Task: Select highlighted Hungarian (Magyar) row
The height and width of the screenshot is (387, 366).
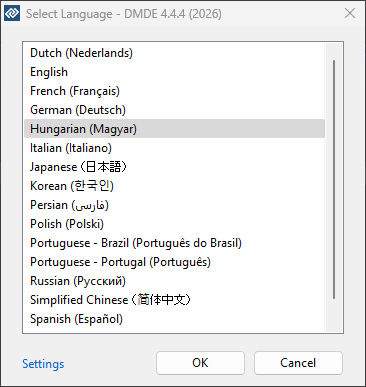Action: [174, 129]
